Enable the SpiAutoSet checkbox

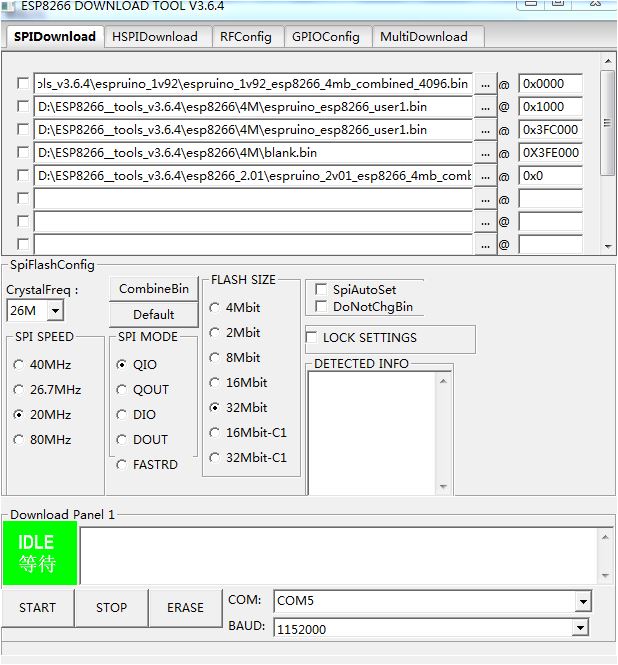pyautogui.click(x=321, y=290)
